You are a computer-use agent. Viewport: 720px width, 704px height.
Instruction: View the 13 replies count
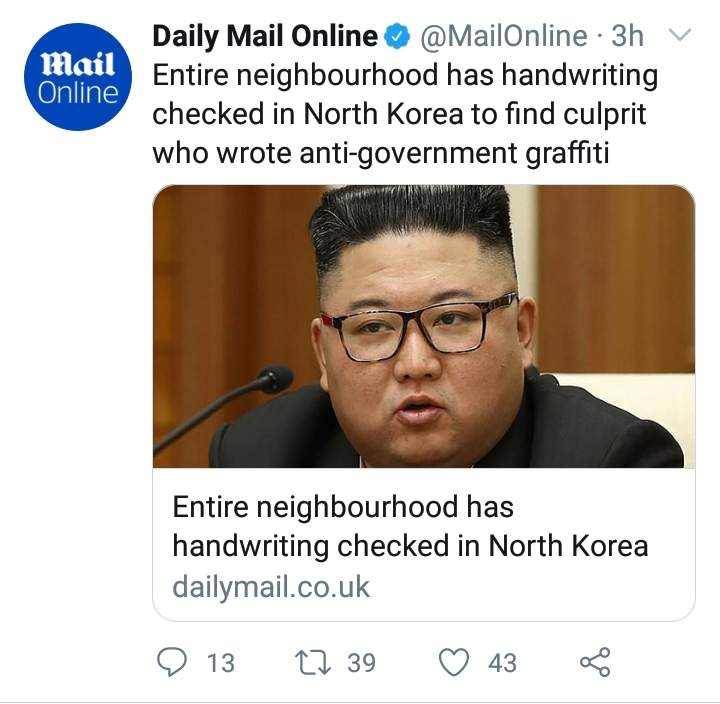click(x=221, y=663)
